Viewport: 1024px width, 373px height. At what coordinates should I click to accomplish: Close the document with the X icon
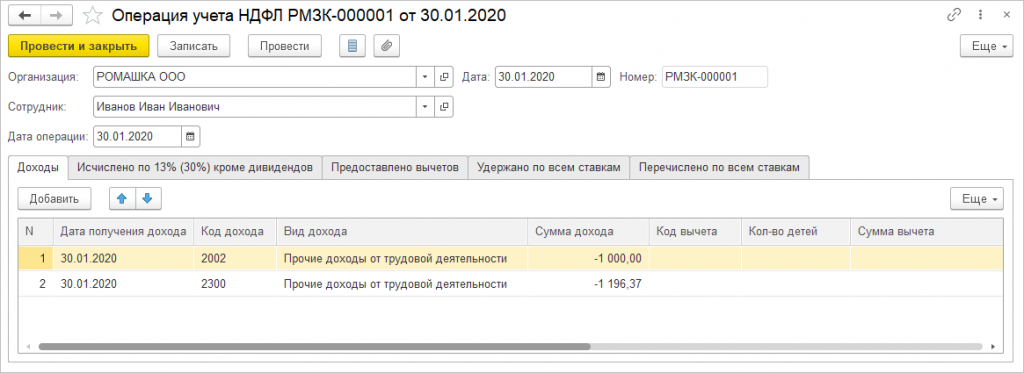[x=1006, y=16]
